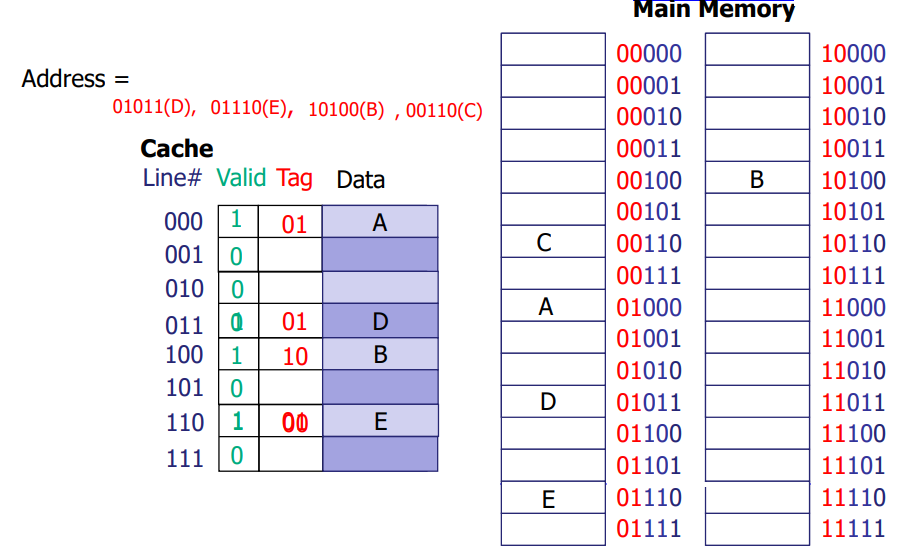The image size is (902, 551).
Task: Click memory address label 00110
Action: click(649, 243)
